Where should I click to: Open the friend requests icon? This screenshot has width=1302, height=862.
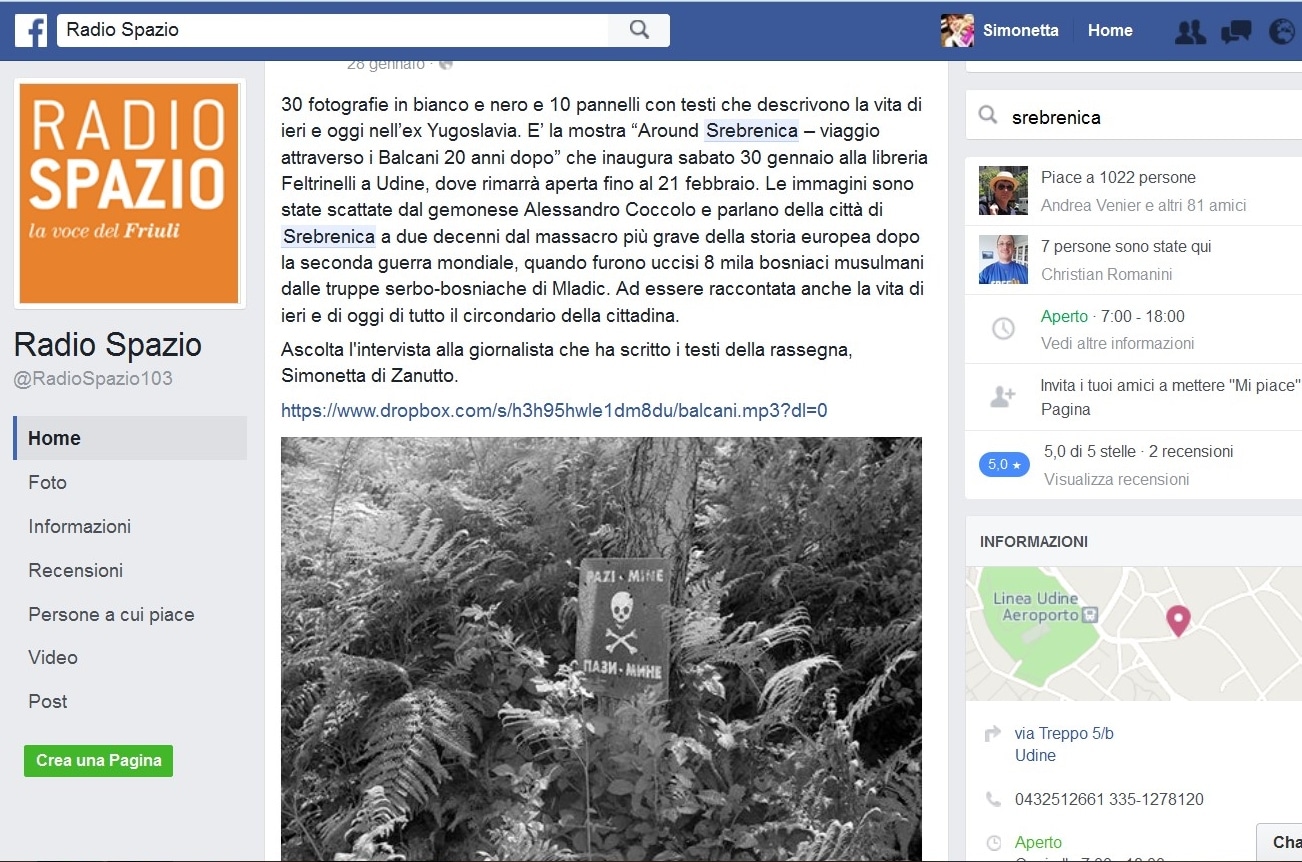1190,31
